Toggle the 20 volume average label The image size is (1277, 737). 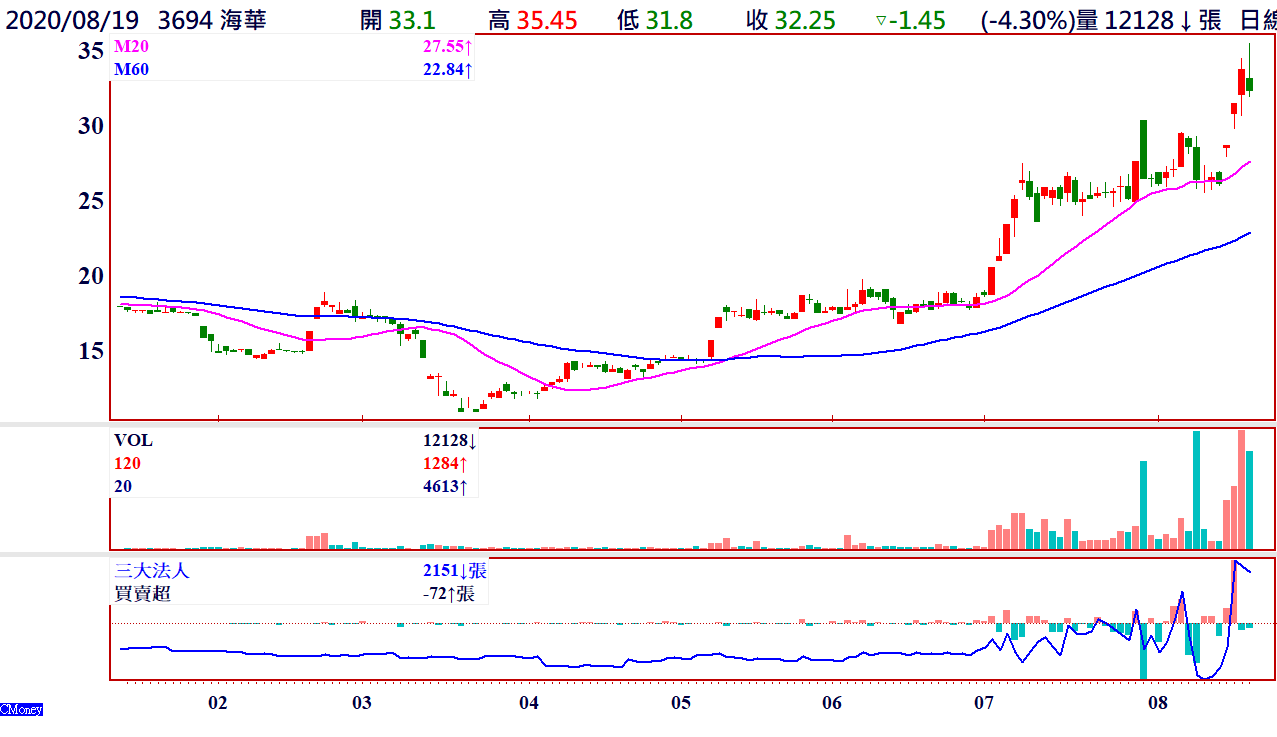pos(122,486)
